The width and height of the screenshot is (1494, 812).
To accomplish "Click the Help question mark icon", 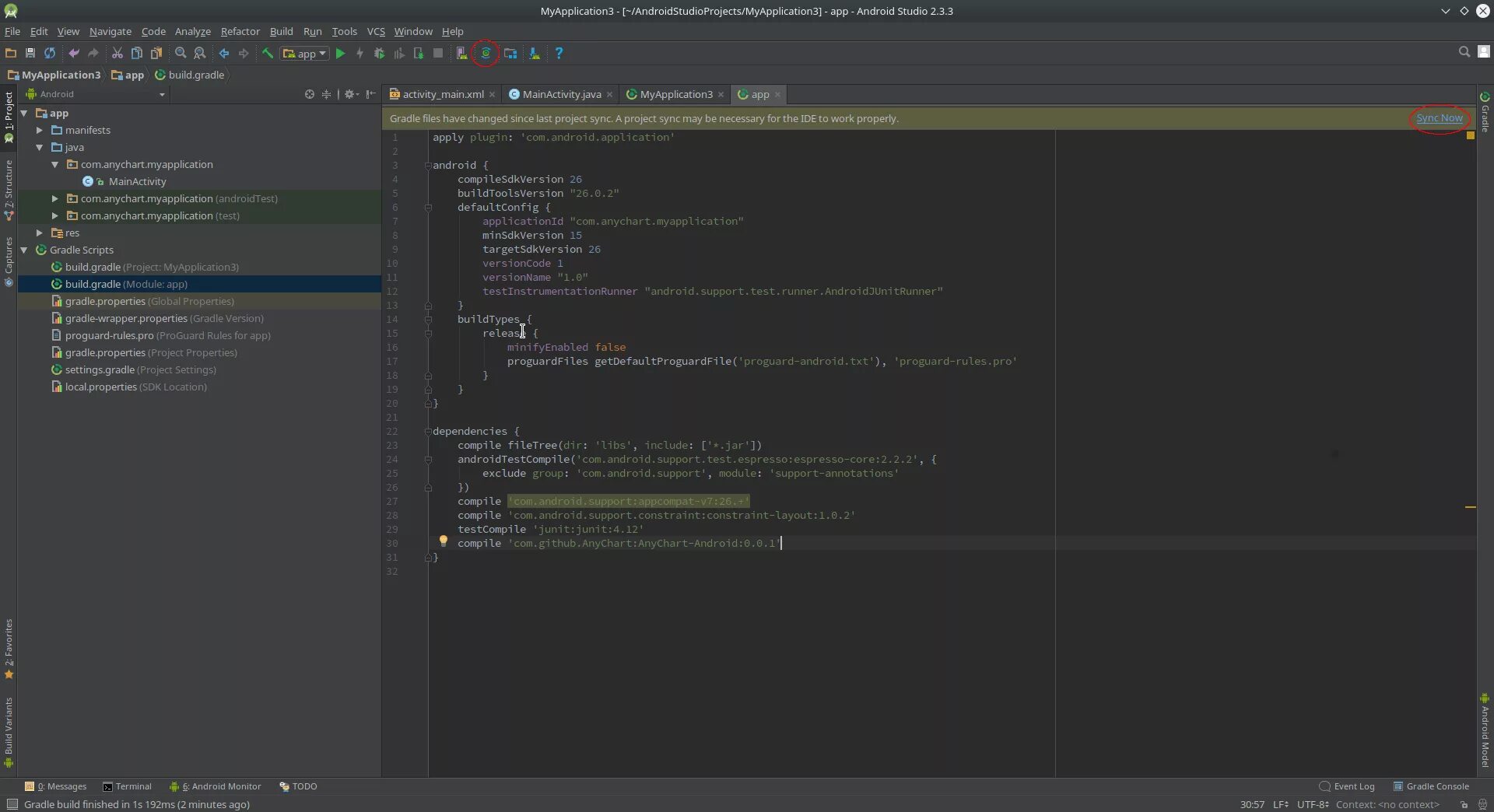I will 559,53.
